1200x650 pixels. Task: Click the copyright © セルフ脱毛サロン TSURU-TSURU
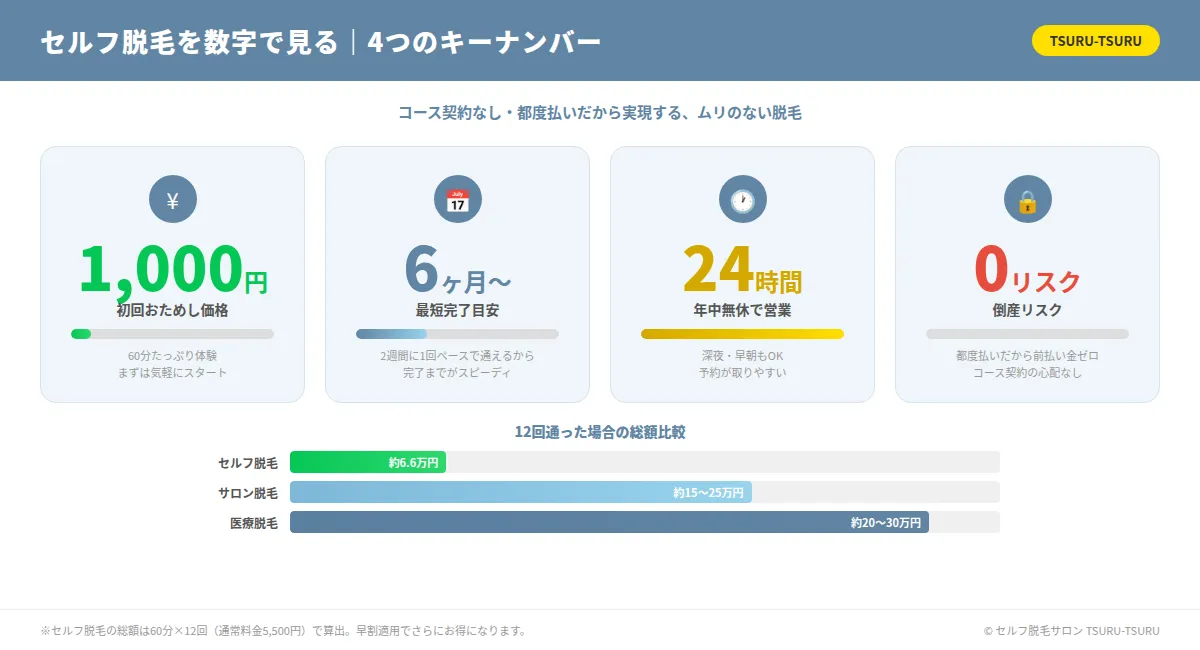pos(1072,631)
